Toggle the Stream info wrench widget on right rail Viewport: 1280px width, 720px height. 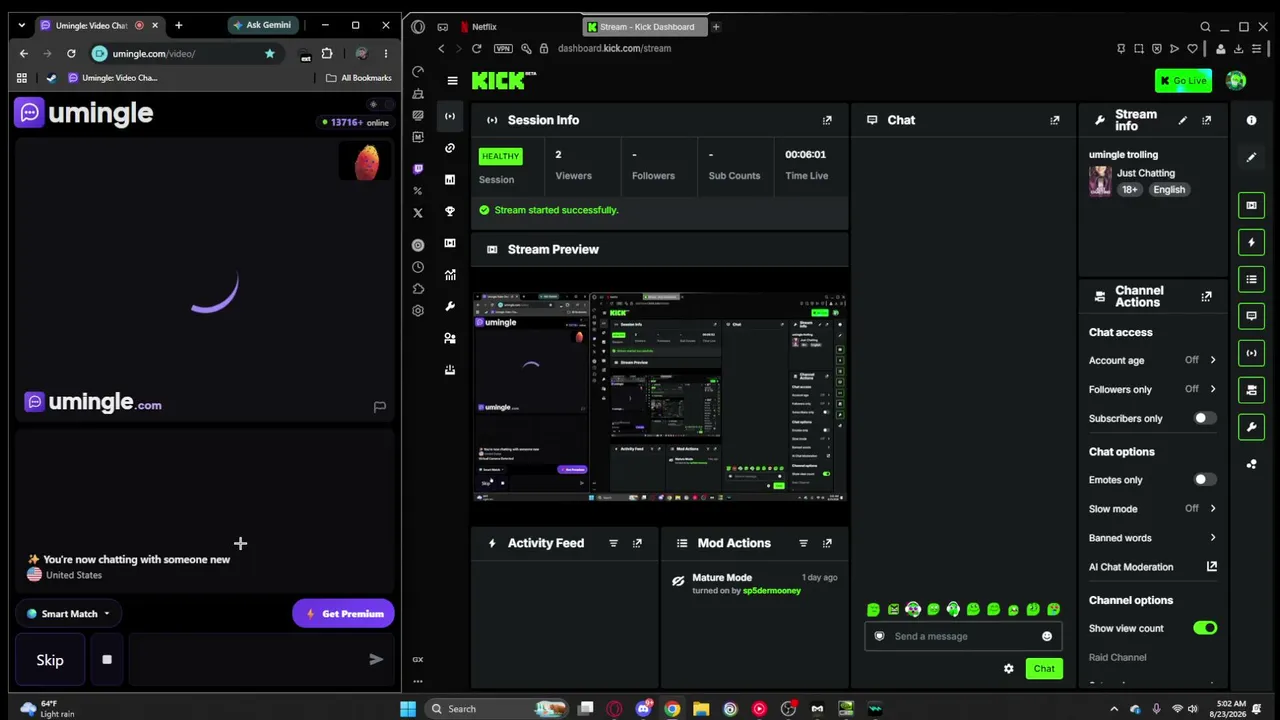(x=1251, y=427)
